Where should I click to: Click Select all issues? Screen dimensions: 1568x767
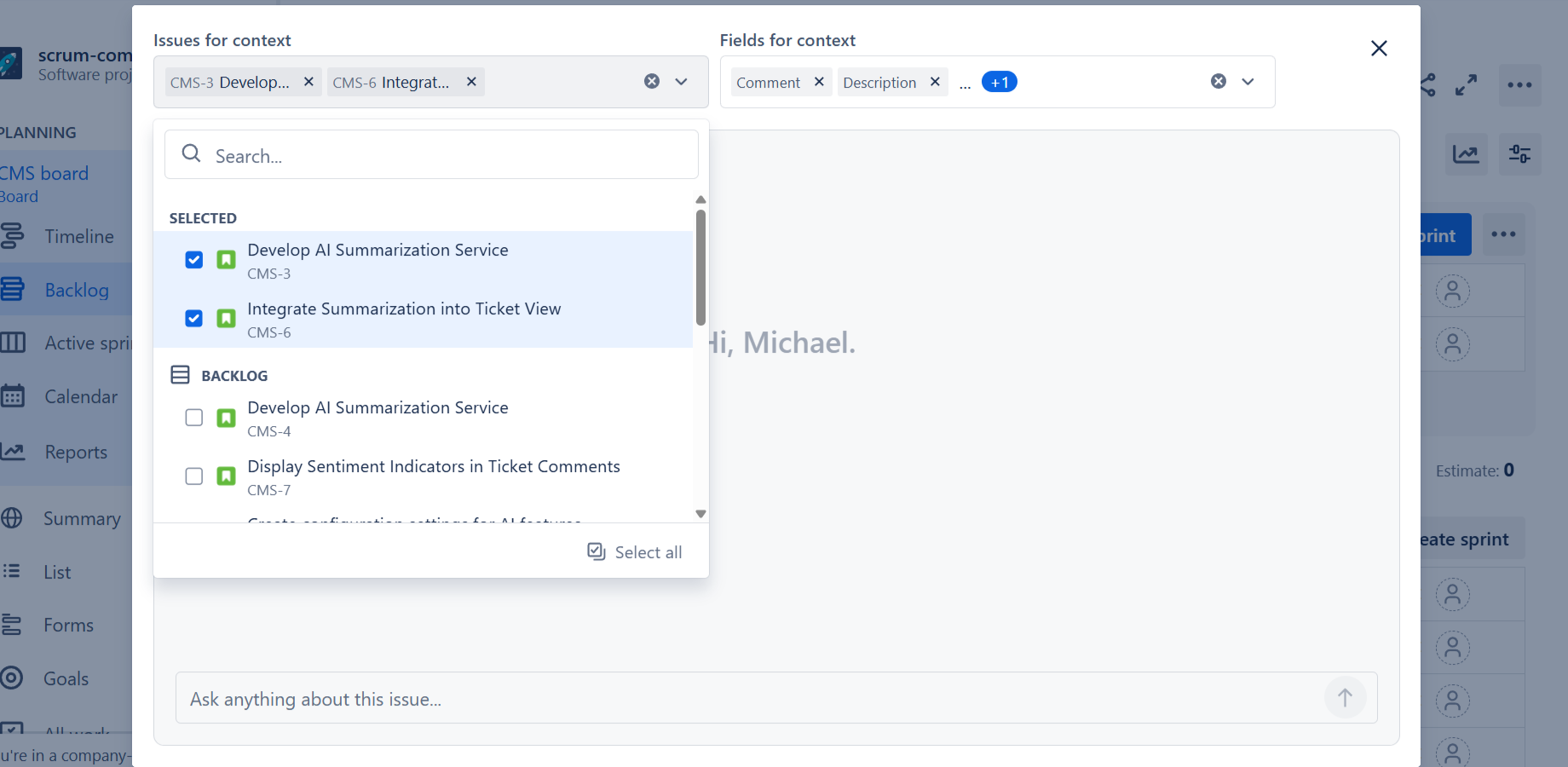pyautogui.click(x=635, y=552)
